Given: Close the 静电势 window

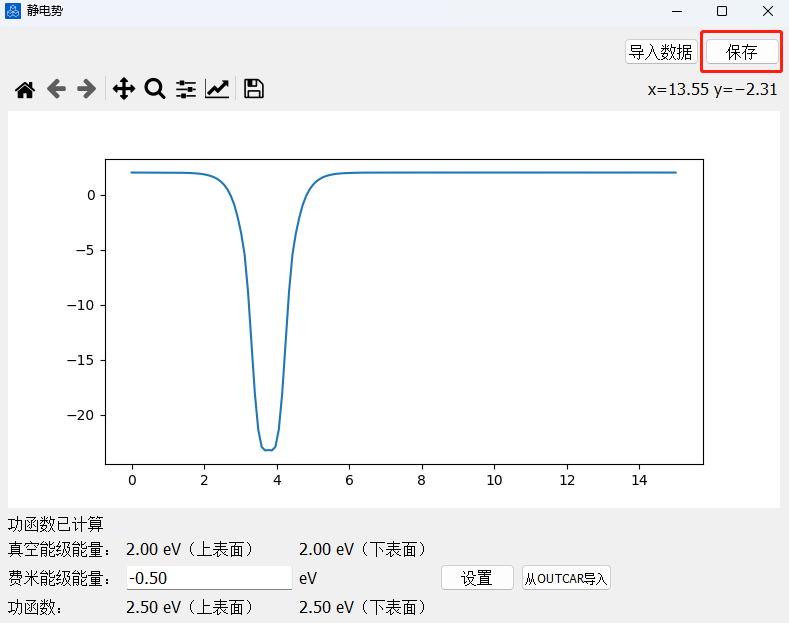Looking at the screenshot, I should pyautogui.click(x=767, y=11).
